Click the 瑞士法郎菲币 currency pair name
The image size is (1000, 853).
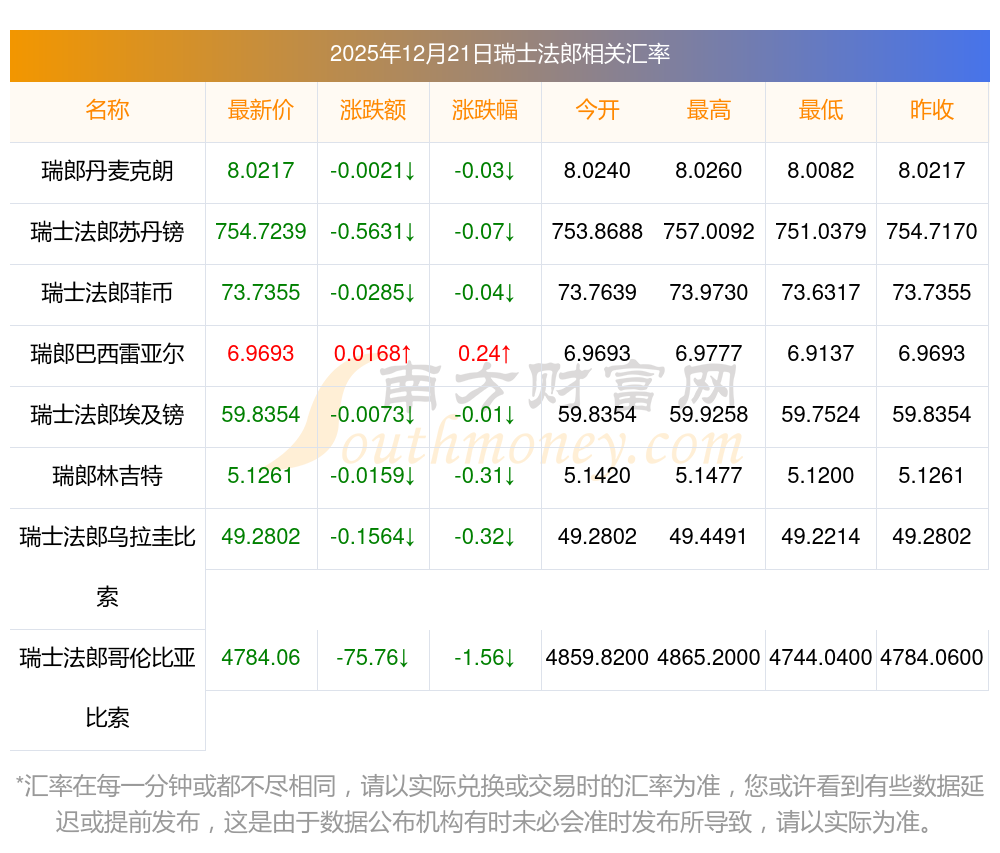click(107, 293)
